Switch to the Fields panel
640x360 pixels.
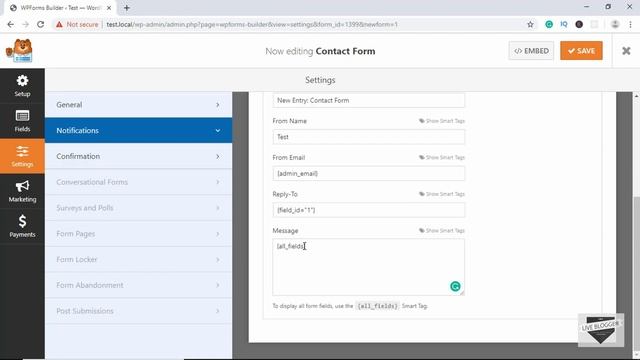click(x=22, y=121)
